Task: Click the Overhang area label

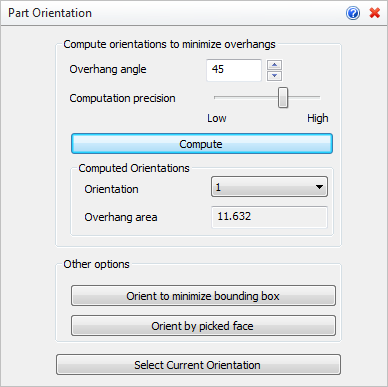Action: (x=121, y=217)
